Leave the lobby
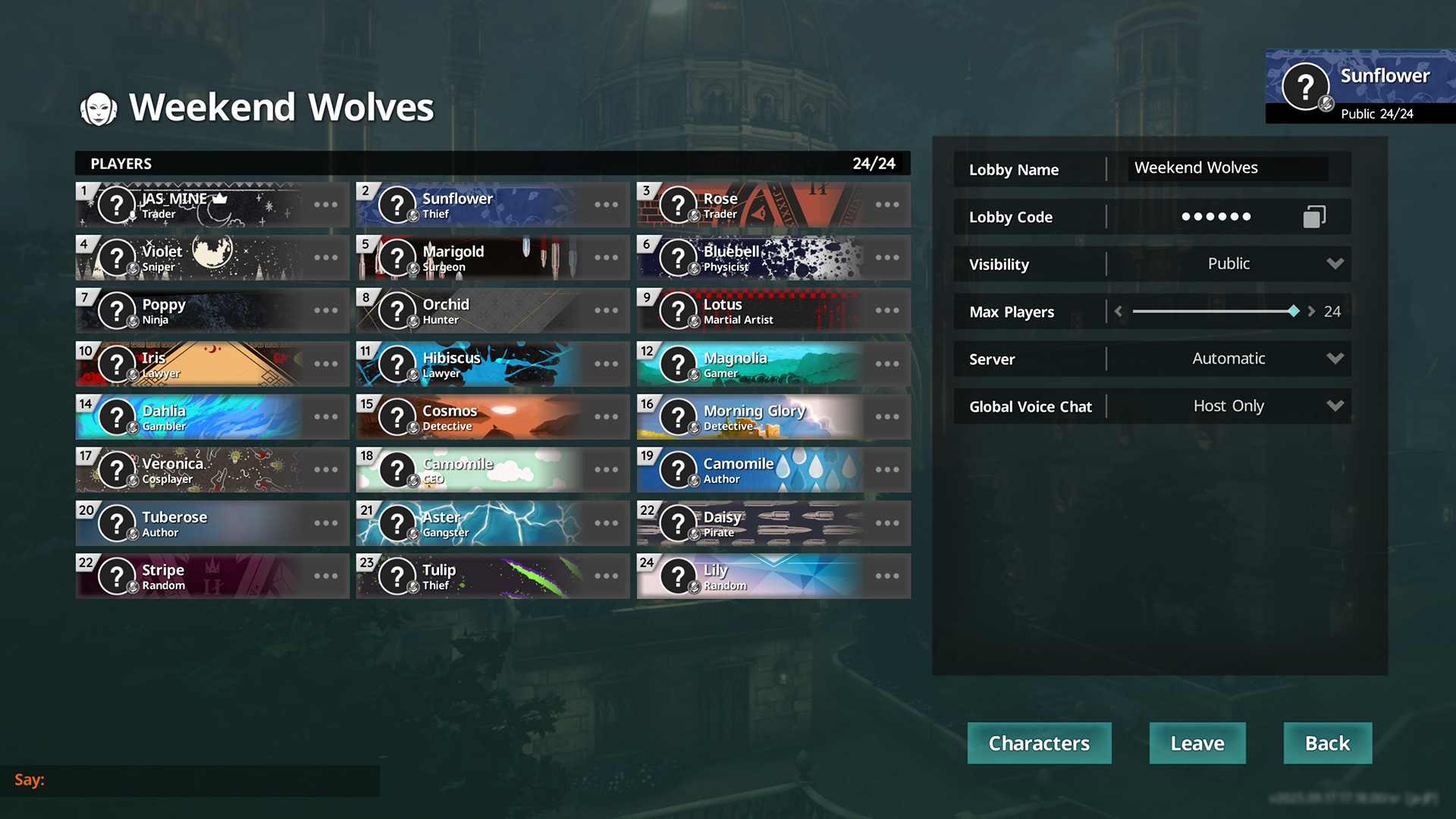The height and width of the screenshot is (819, 1456). click(1197, 743)
